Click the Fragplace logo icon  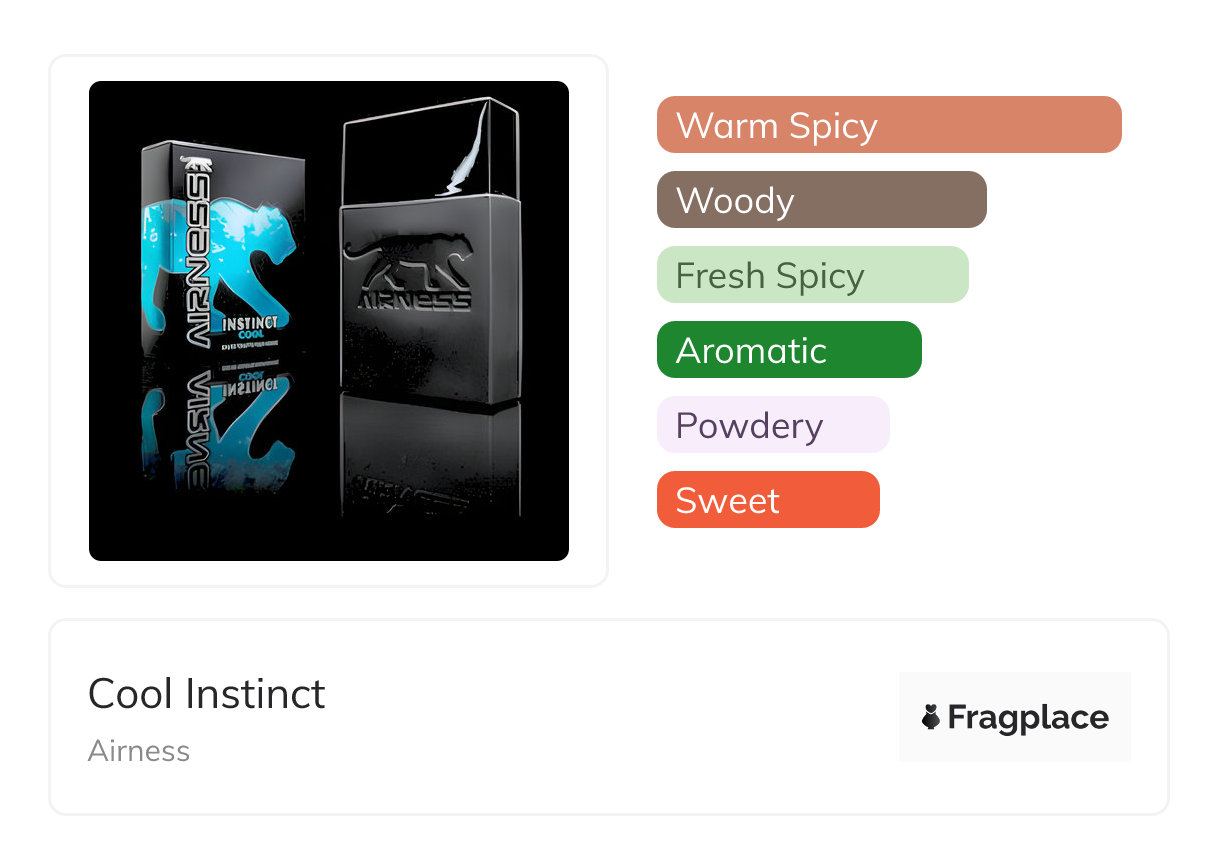(931, 717)
